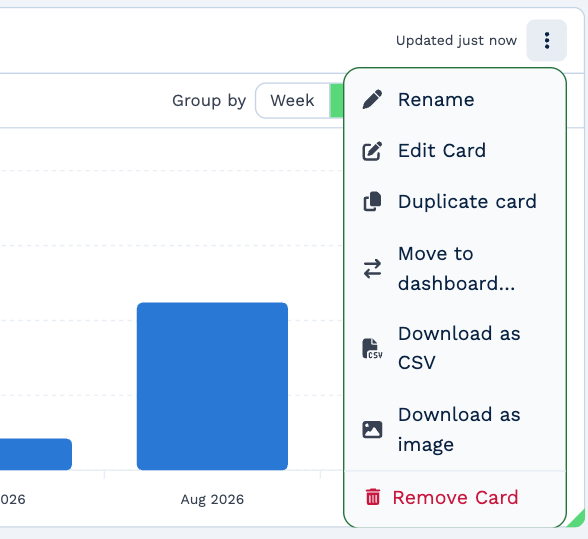The image size is (588, 539).
Task: Select Rename from the card menu
Action: [x=454, y=100]
